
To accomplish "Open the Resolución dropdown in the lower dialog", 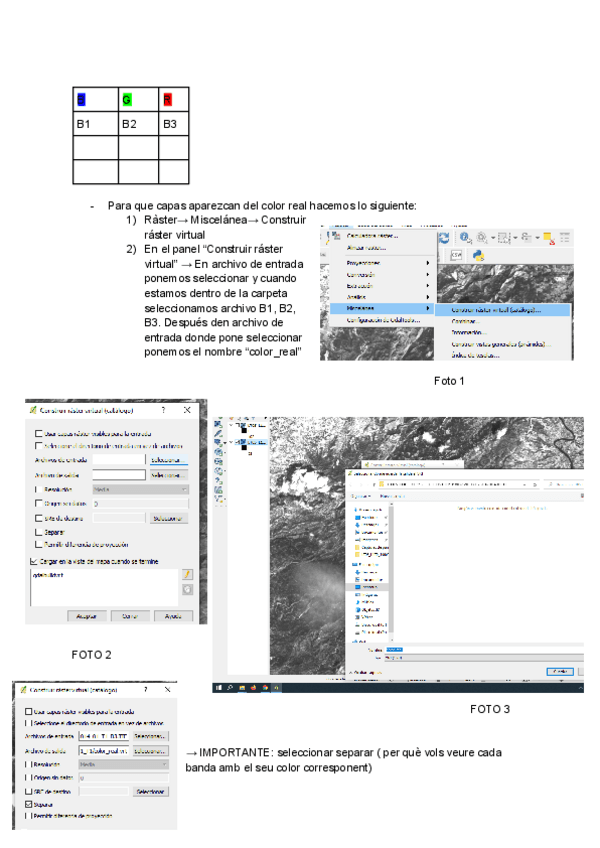I will (124, 764).
